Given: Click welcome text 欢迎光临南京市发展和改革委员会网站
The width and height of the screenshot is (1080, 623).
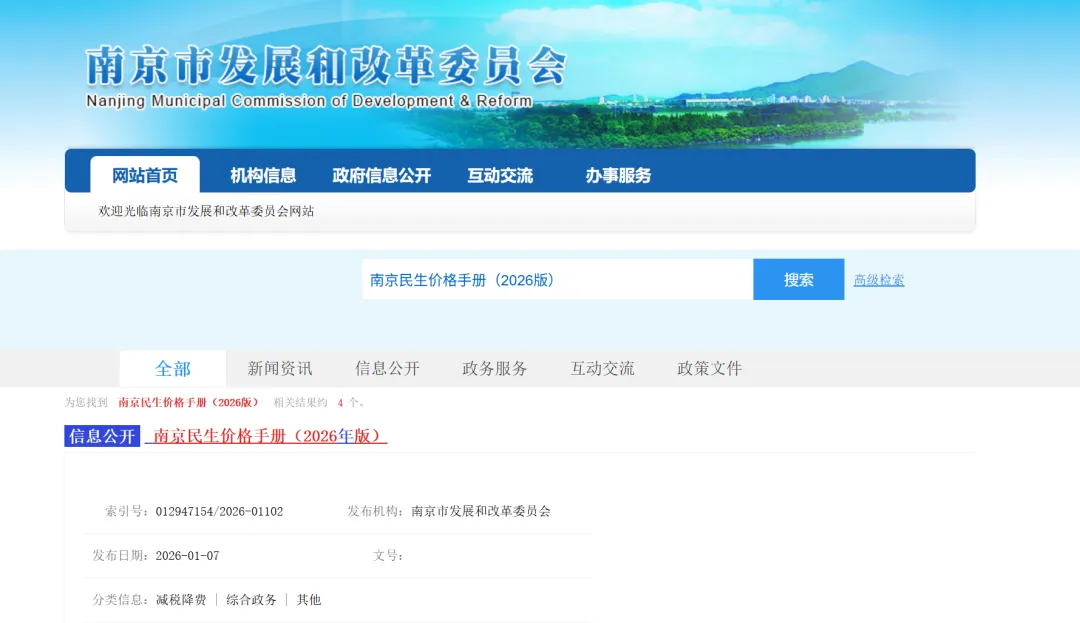Looking at the screenshot, I should (206, 211).
